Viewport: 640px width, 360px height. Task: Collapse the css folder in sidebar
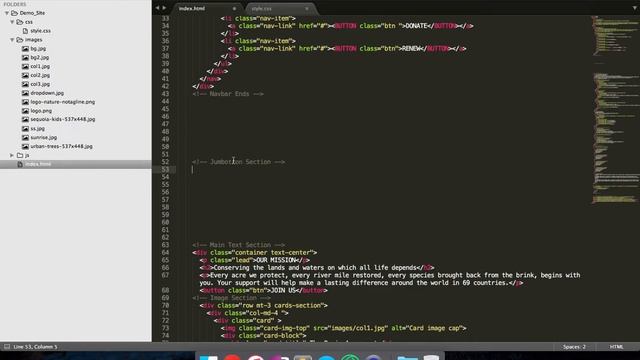12,22
